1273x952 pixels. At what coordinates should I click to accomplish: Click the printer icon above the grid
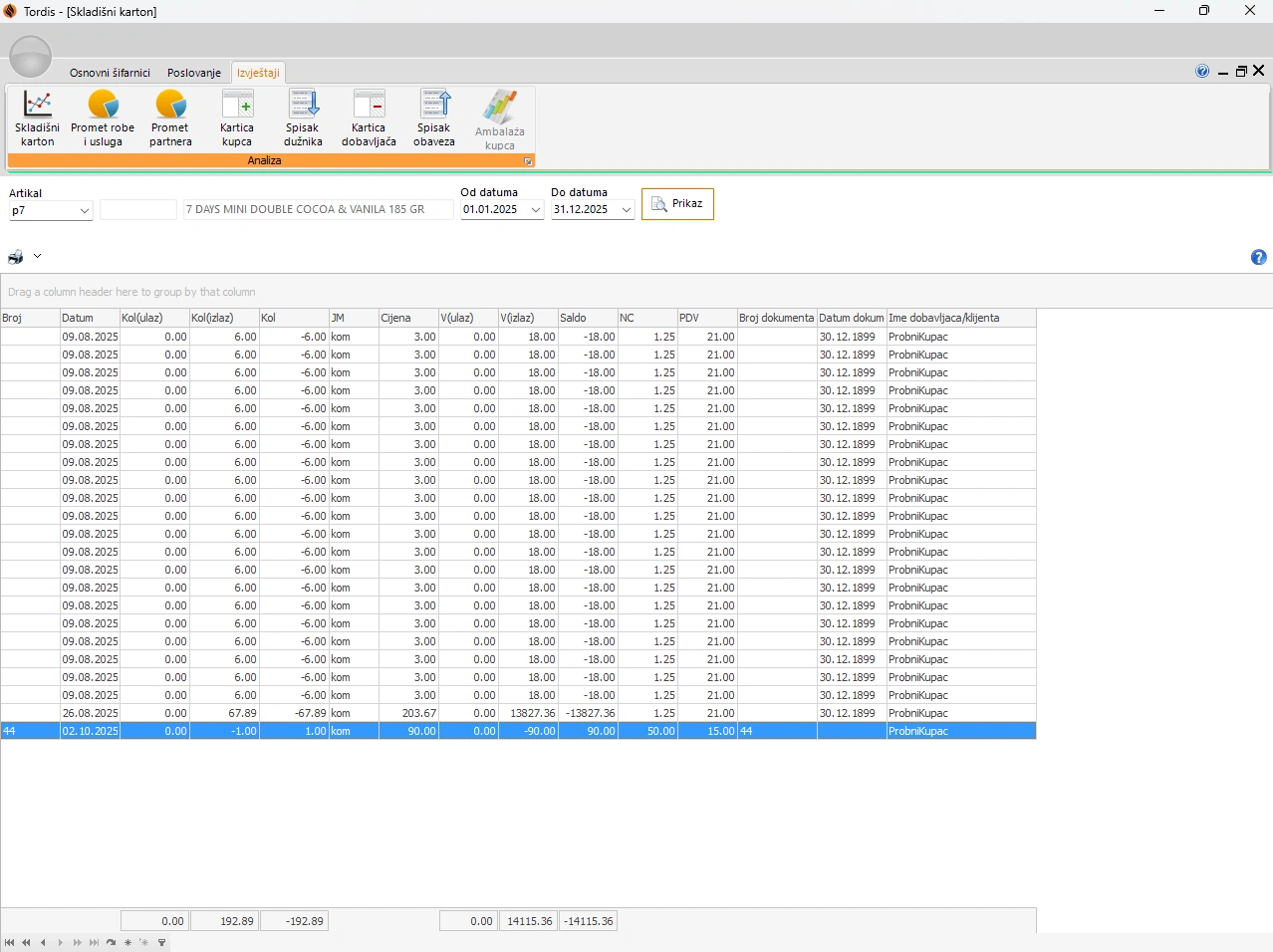16,257
